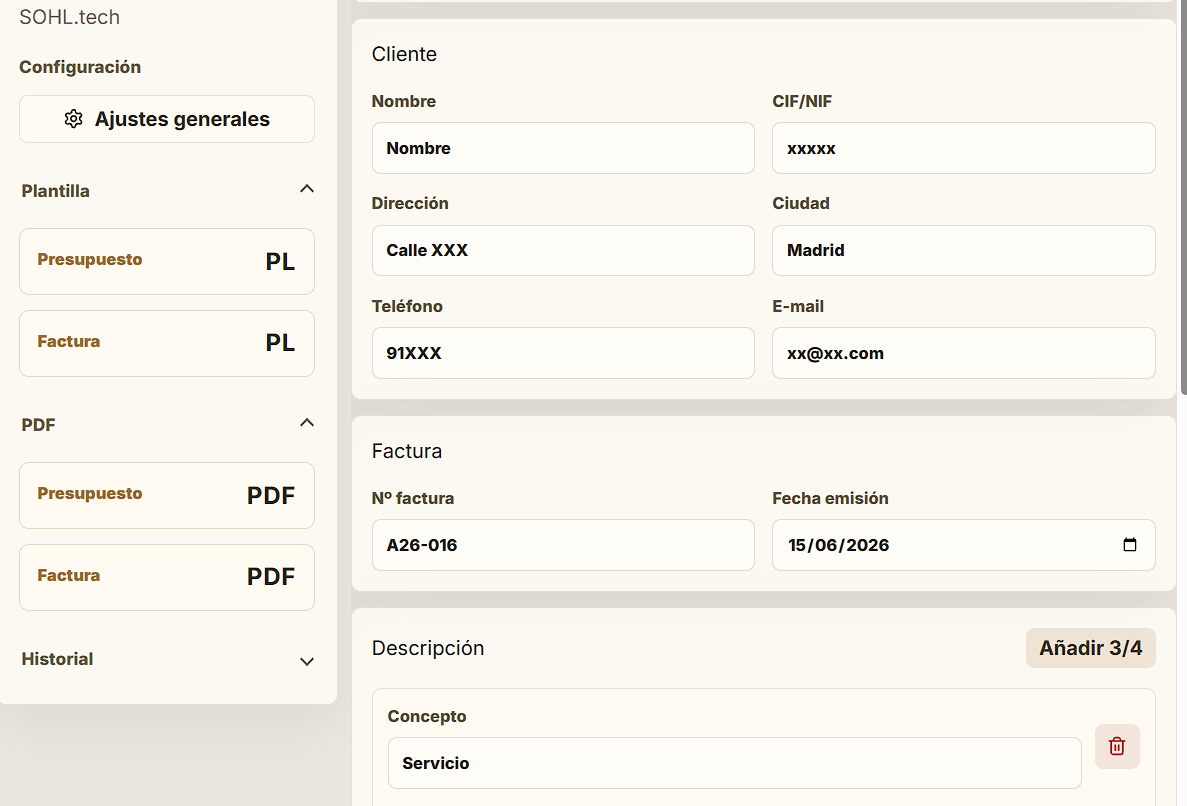Click the Cliente section title
Screen dimensions: 1187x806
coord(404,54)
